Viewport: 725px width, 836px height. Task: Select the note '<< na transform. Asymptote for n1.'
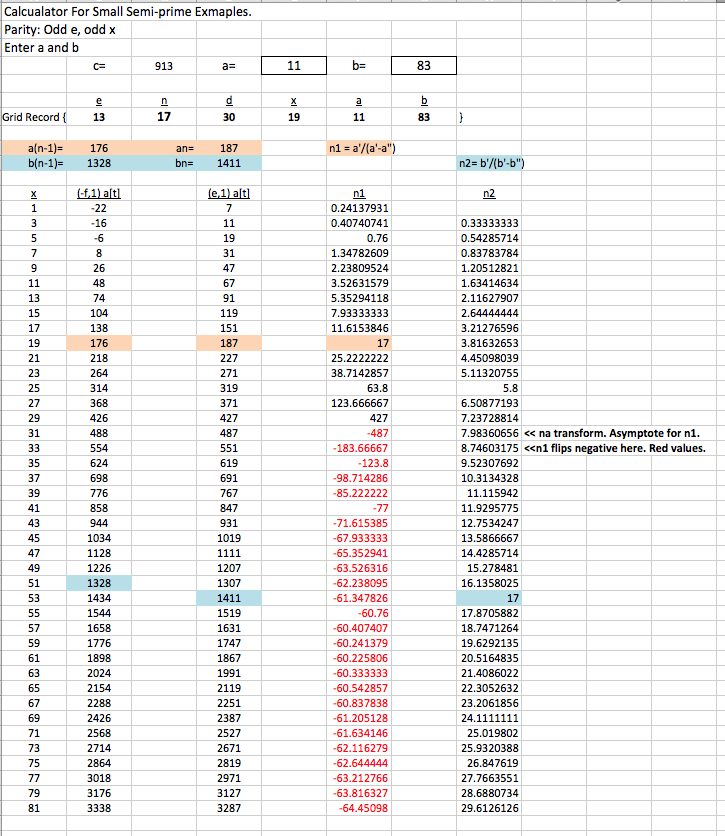click(x=612, y=433)
